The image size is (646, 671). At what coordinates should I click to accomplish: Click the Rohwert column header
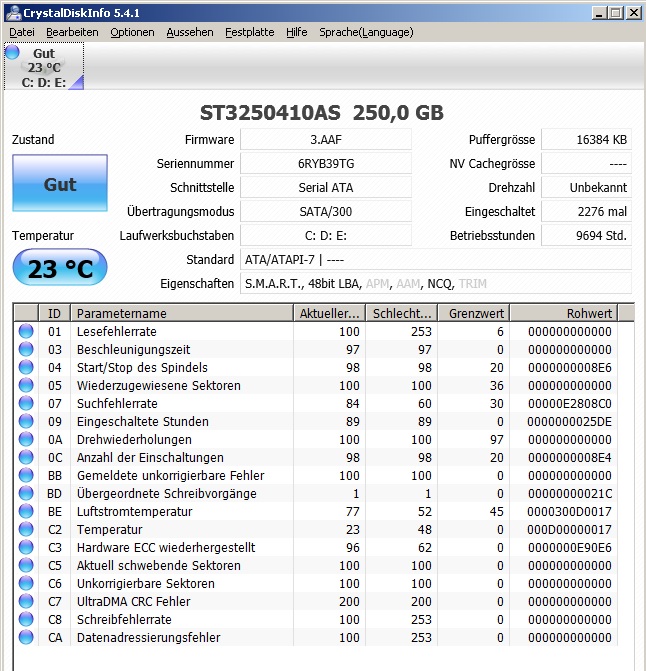563,313
